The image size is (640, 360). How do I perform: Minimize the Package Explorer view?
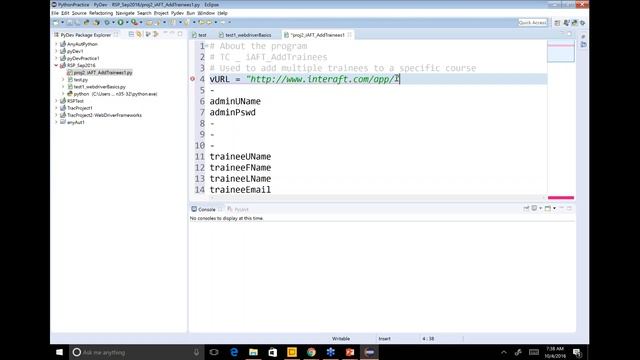point(172,34)
